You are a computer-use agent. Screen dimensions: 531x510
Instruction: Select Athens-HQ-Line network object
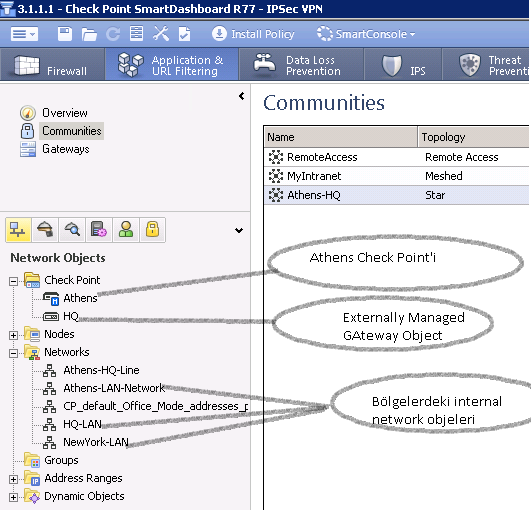pyautogui.click(x=101, y=370)
